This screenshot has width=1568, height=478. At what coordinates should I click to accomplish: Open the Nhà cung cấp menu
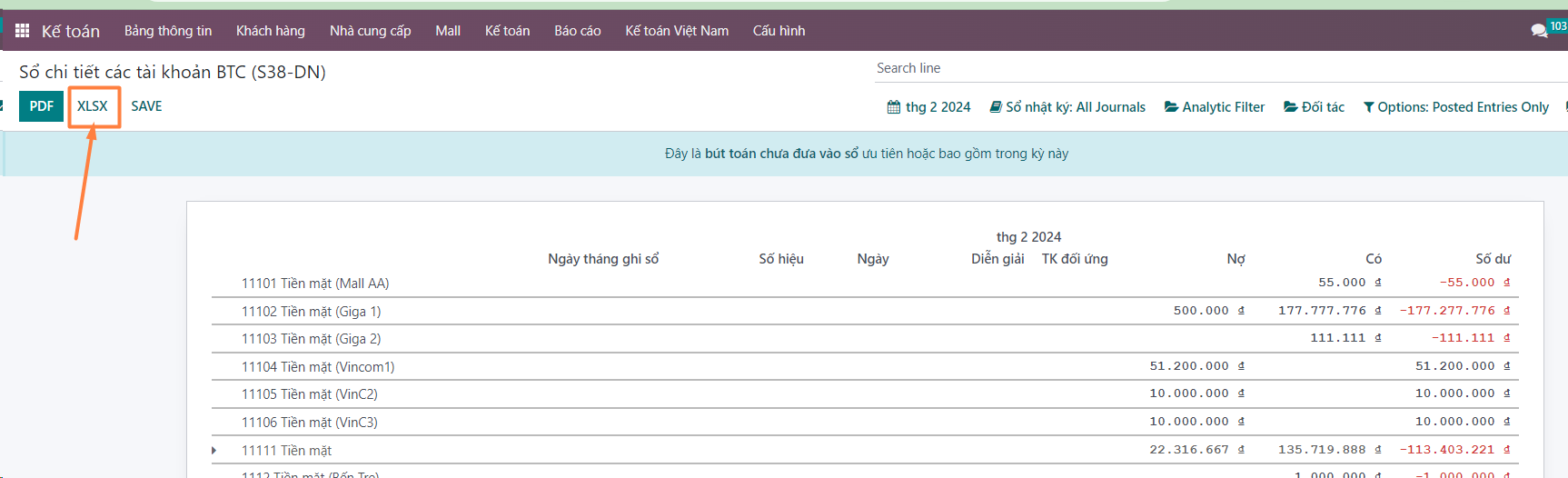[x=370, y=31]
